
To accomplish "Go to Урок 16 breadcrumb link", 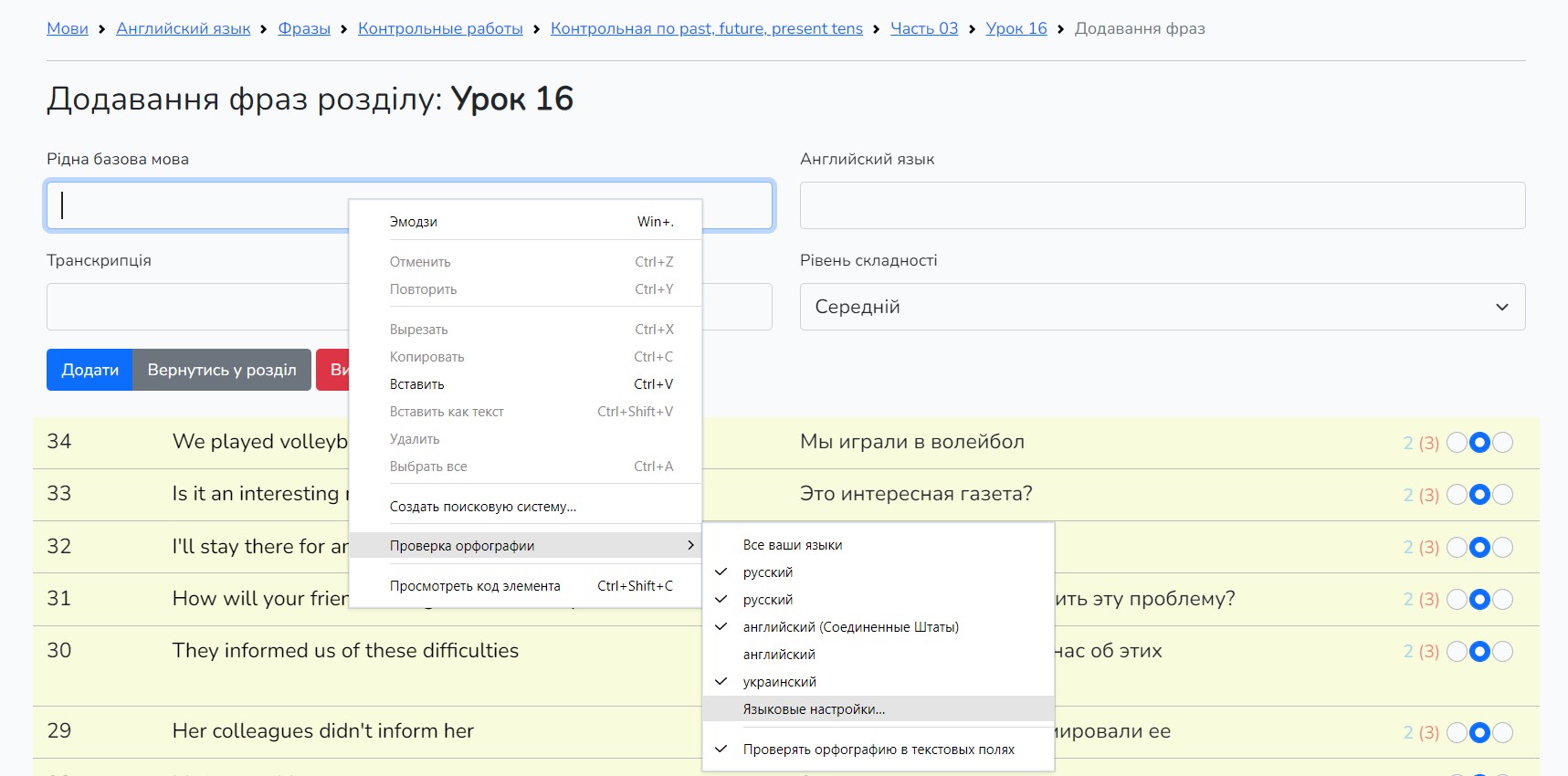I will [x=1016, y=28].
